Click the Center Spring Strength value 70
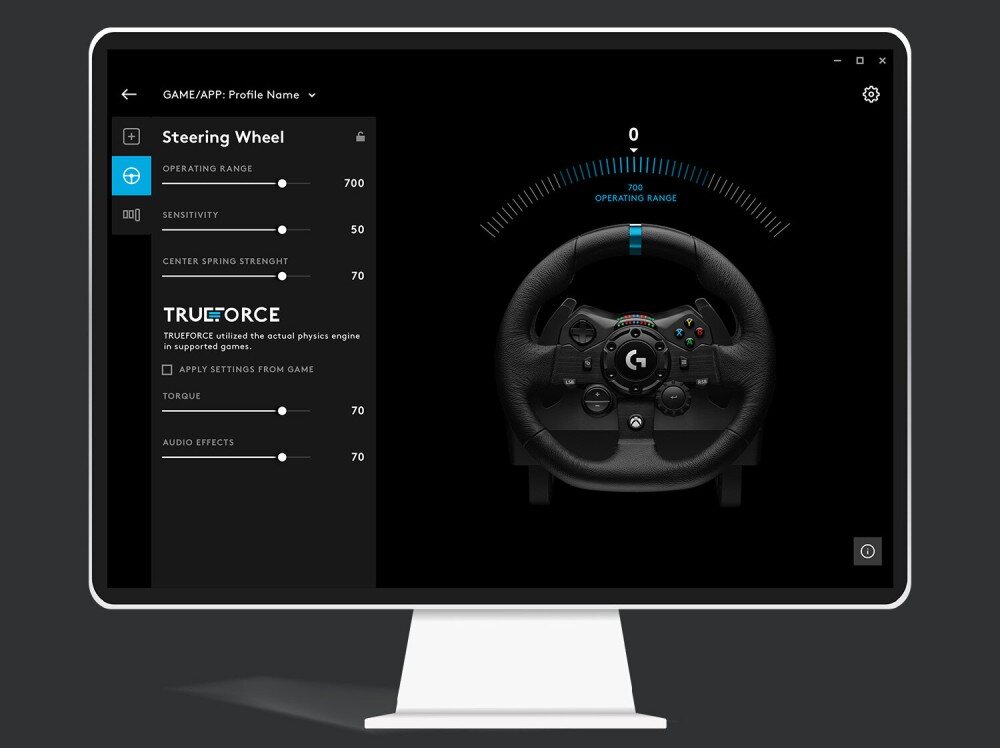Image resolution: width=1000 pixels, height=748 pixels. click(358, 276)
